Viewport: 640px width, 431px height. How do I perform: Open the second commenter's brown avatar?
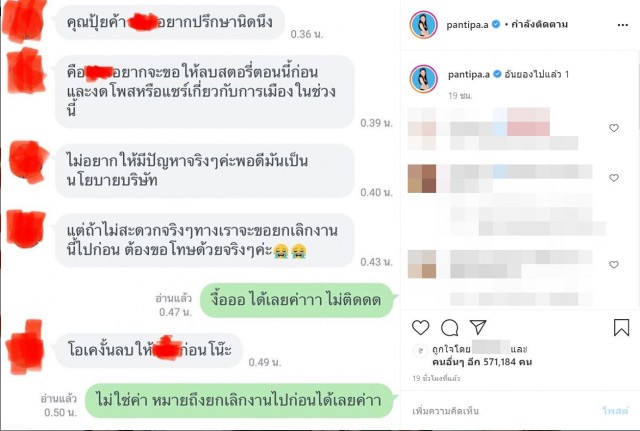[x=422, y=178]
